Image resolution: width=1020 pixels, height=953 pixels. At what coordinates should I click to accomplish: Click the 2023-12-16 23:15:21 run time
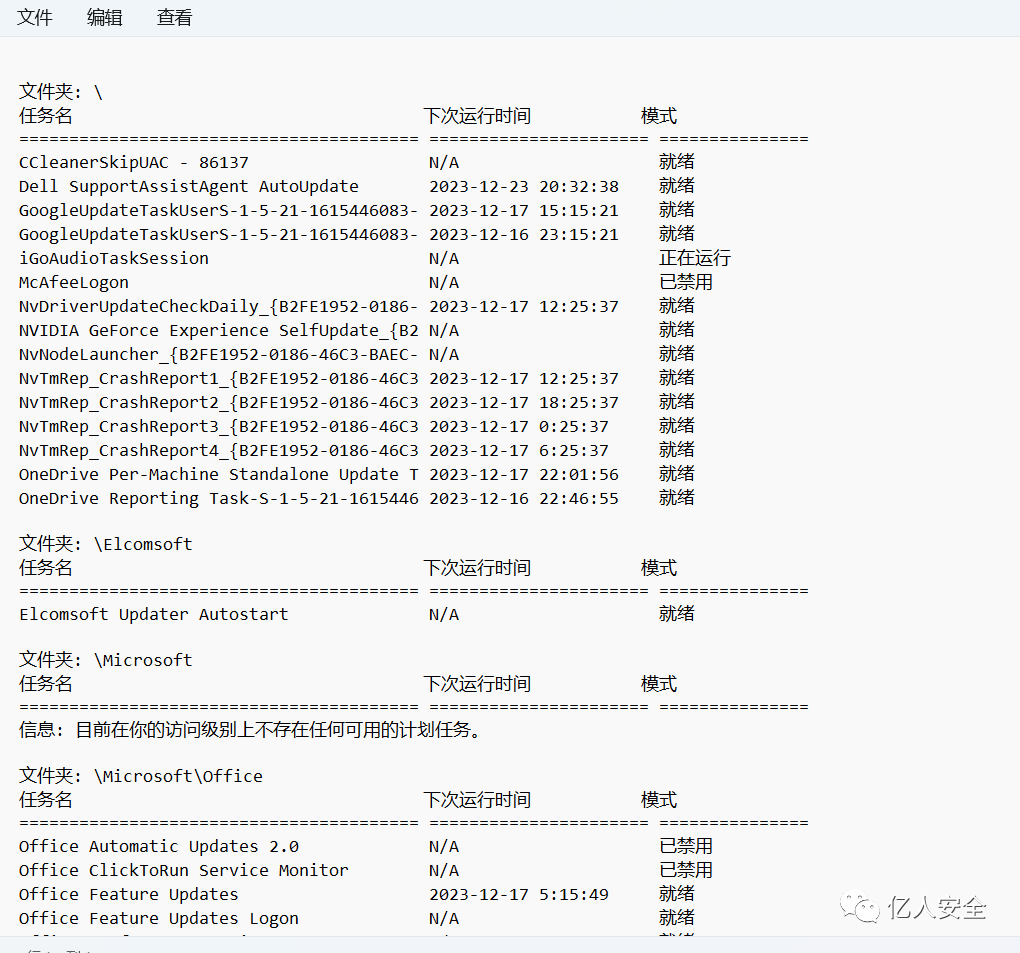[x=524, y=235]
